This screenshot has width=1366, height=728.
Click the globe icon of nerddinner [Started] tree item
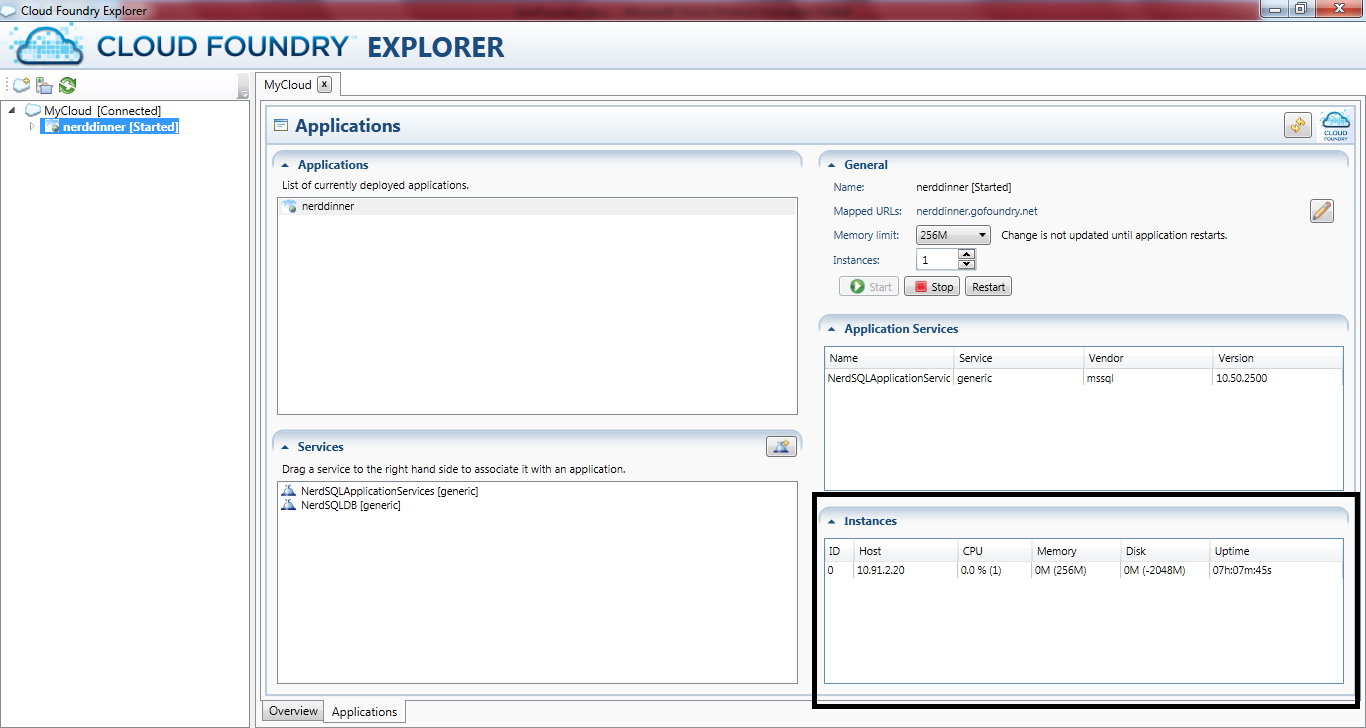click(53, 127)
